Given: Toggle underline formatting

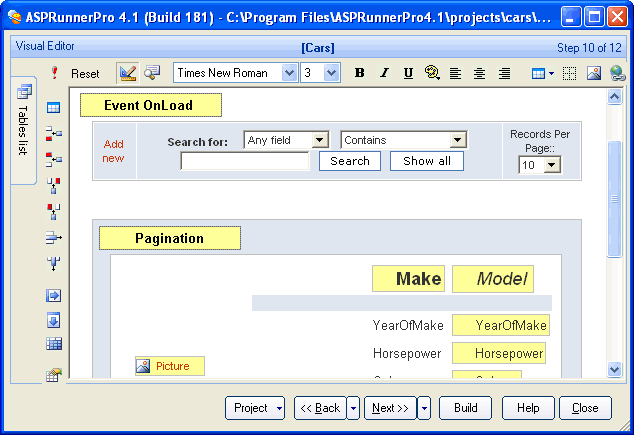Looking at the screenshot, I should [408, 73].
